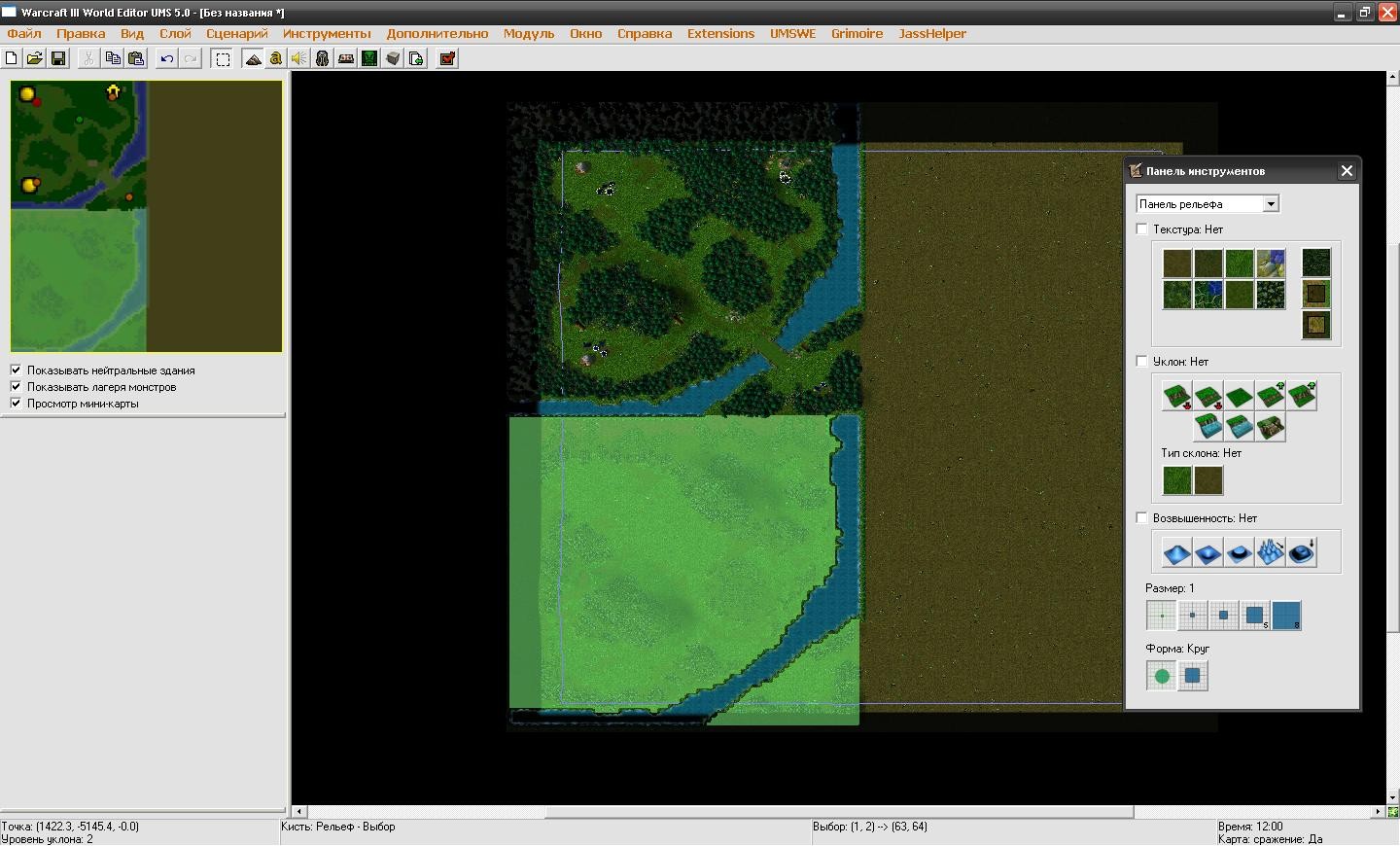The width and height of the screenshot is (1400, 846).
Task: Toggle 'Показывать лагеря монстров' checkbox
Action: click(x=16, y=386)
